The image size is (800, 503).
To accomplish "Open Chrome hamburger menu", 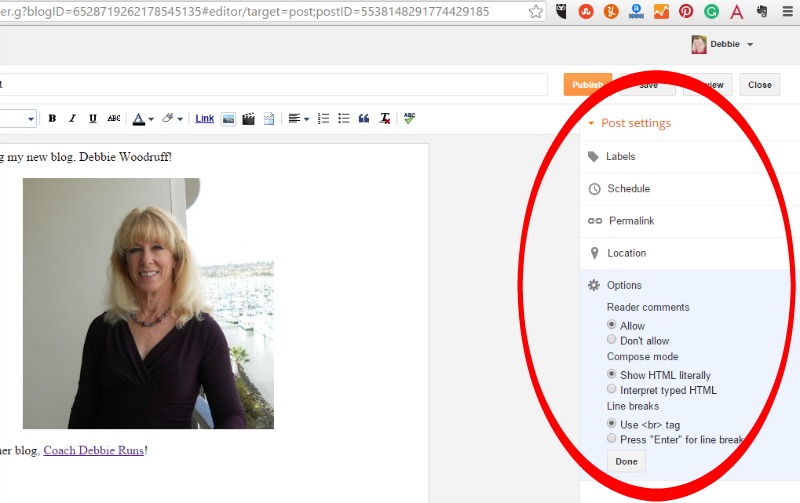I will 788,11.
